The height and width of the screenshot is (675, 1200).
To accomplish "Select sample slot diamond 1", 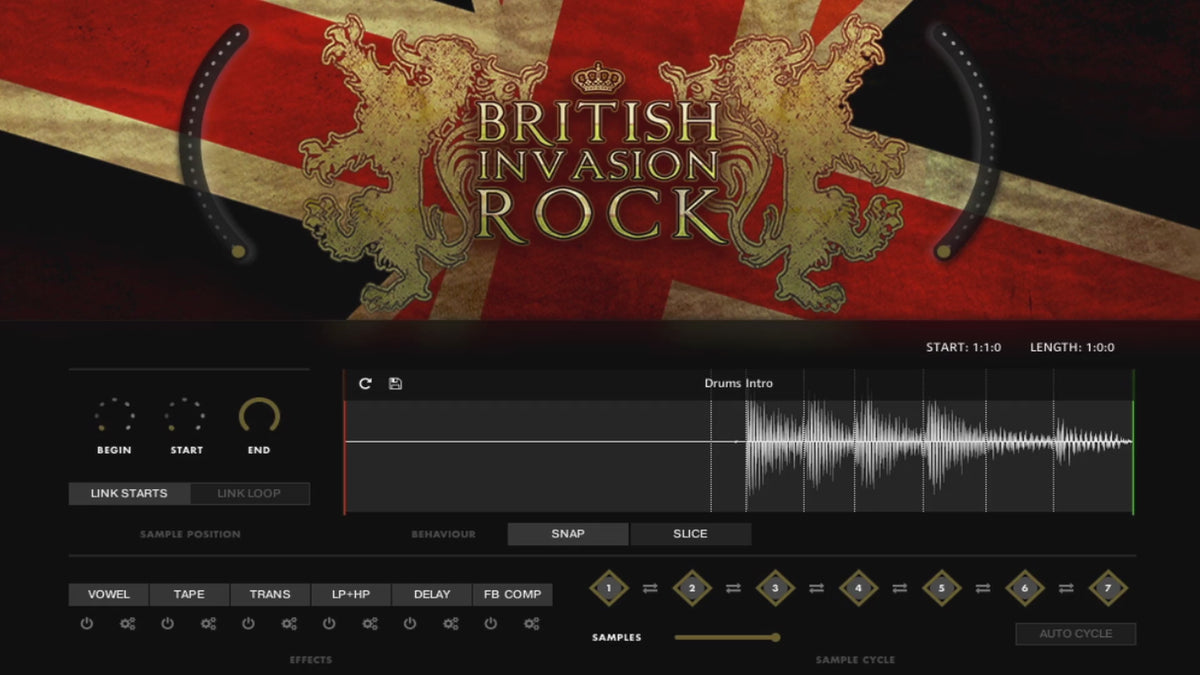I will point(608,589).
